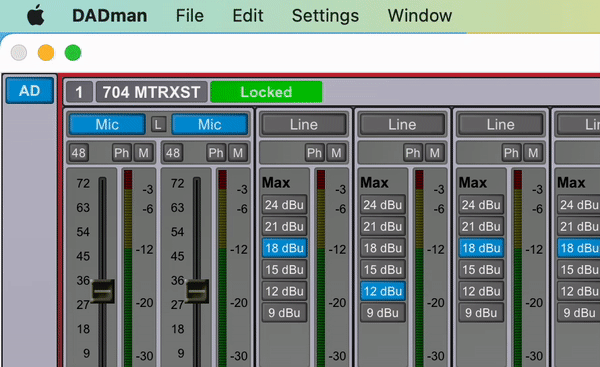The height and width of the screenshot is (367, 600).
Task: Toggle Line mode on fifth channel
Action: (501, 124)
